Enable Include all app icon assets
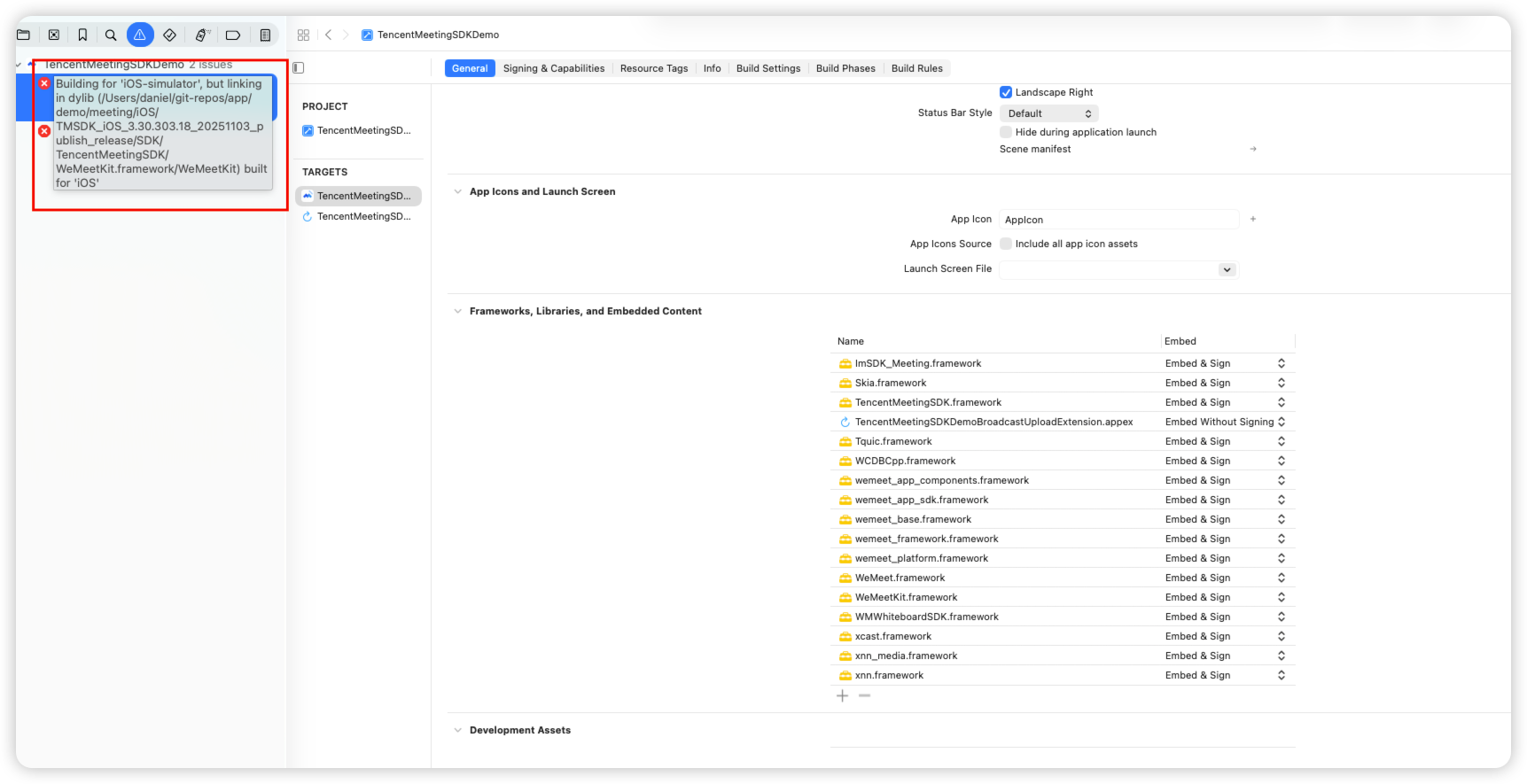Viewport: 1527px width, 784px height. [x=1006, y=244]
